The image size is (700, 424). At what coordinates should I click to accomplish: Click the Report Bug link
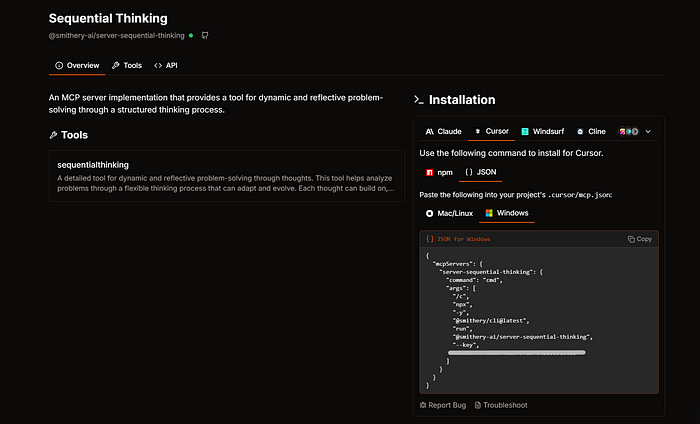442,405
